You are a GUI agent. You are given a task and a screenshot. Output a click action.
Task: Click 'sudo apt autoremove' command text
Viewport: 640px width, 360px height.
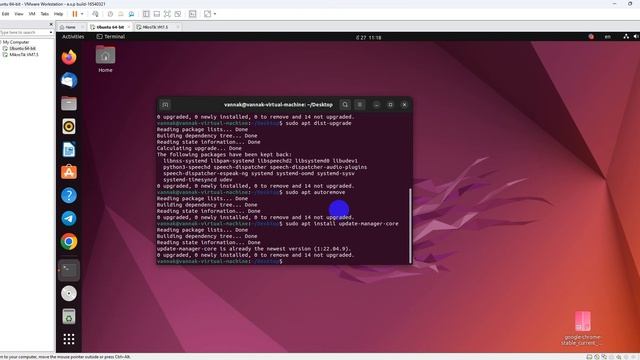(x=315, y=192)
